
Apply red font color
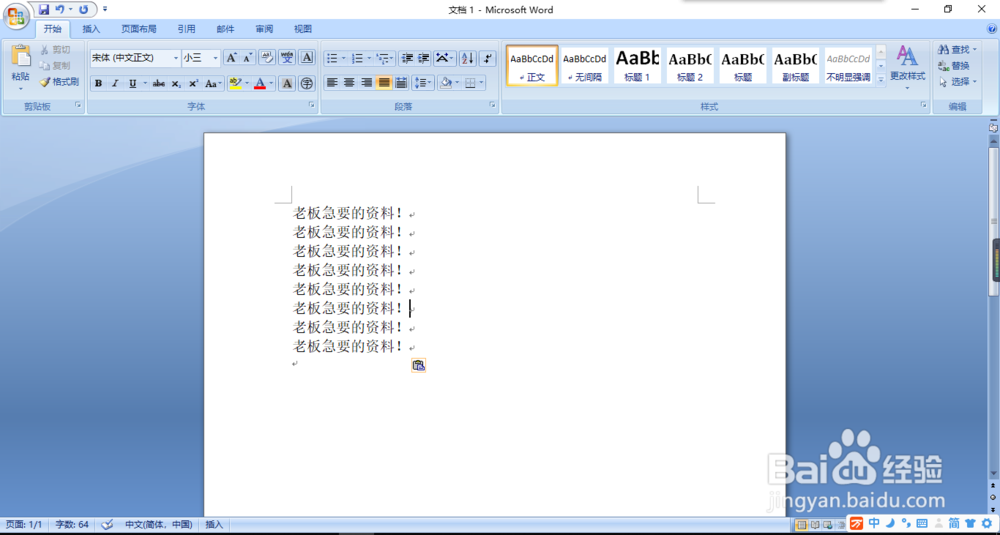260,84
